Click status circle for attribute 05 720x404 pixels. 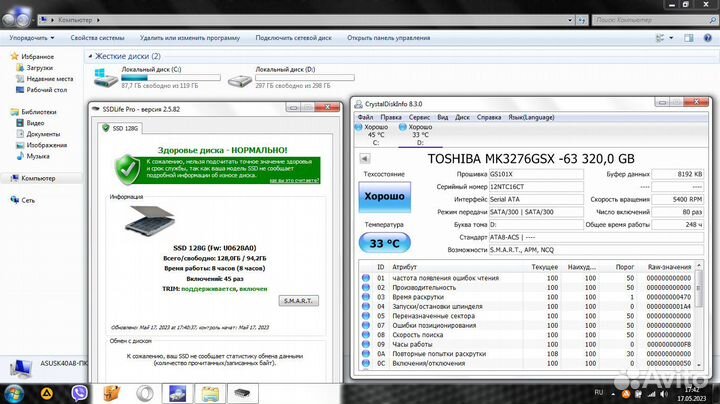366,316
